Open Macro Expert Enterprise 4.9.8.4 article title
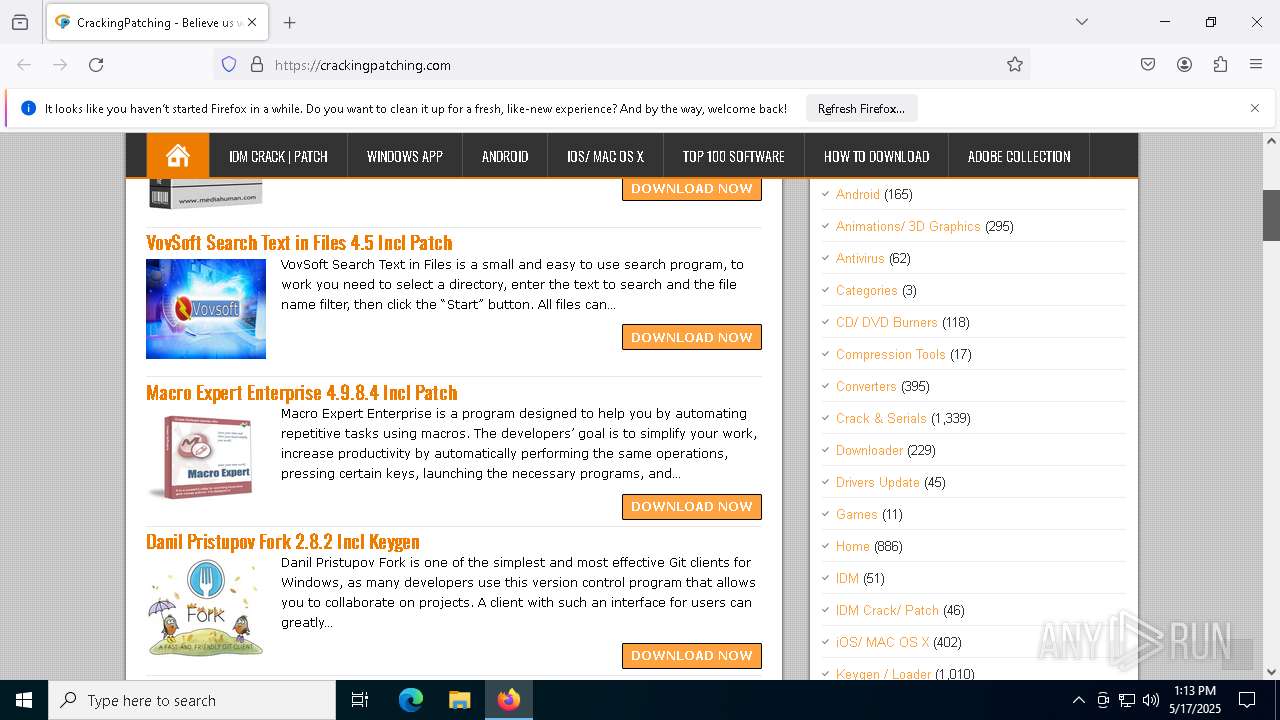1280x720 pixels. (302, 392)
